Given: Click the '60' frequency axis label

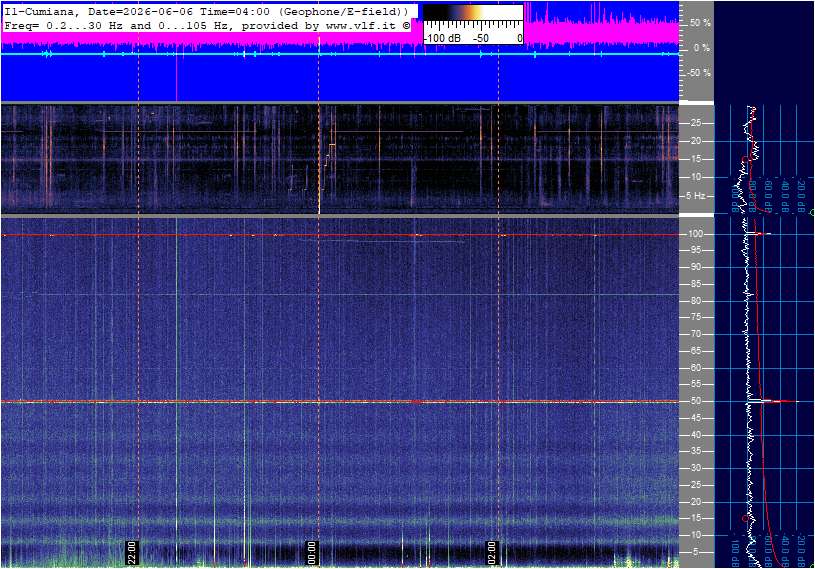Looking at the screenshot, I should (x=695, y=368).
